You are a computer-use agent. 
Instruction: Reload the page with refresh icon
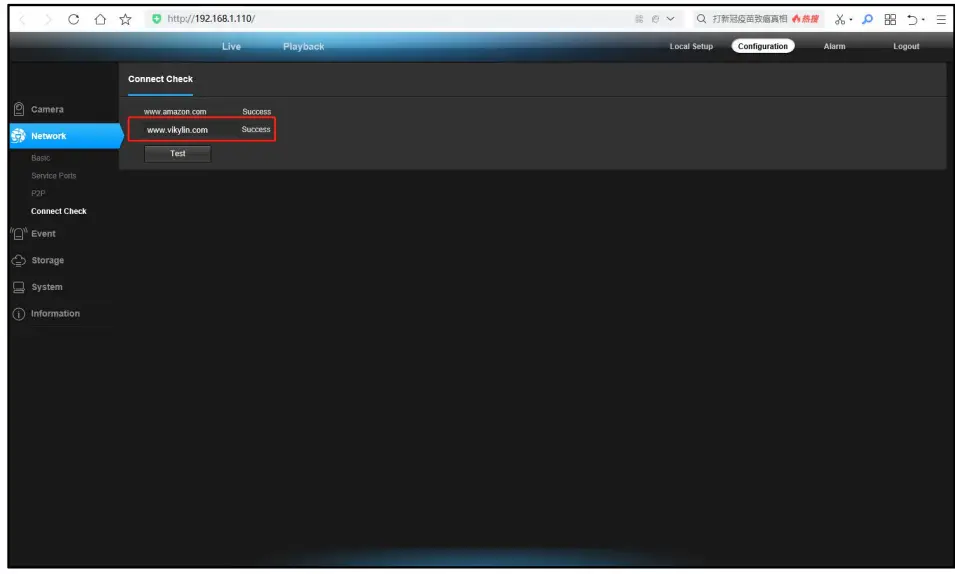click(x=74, y=19)
